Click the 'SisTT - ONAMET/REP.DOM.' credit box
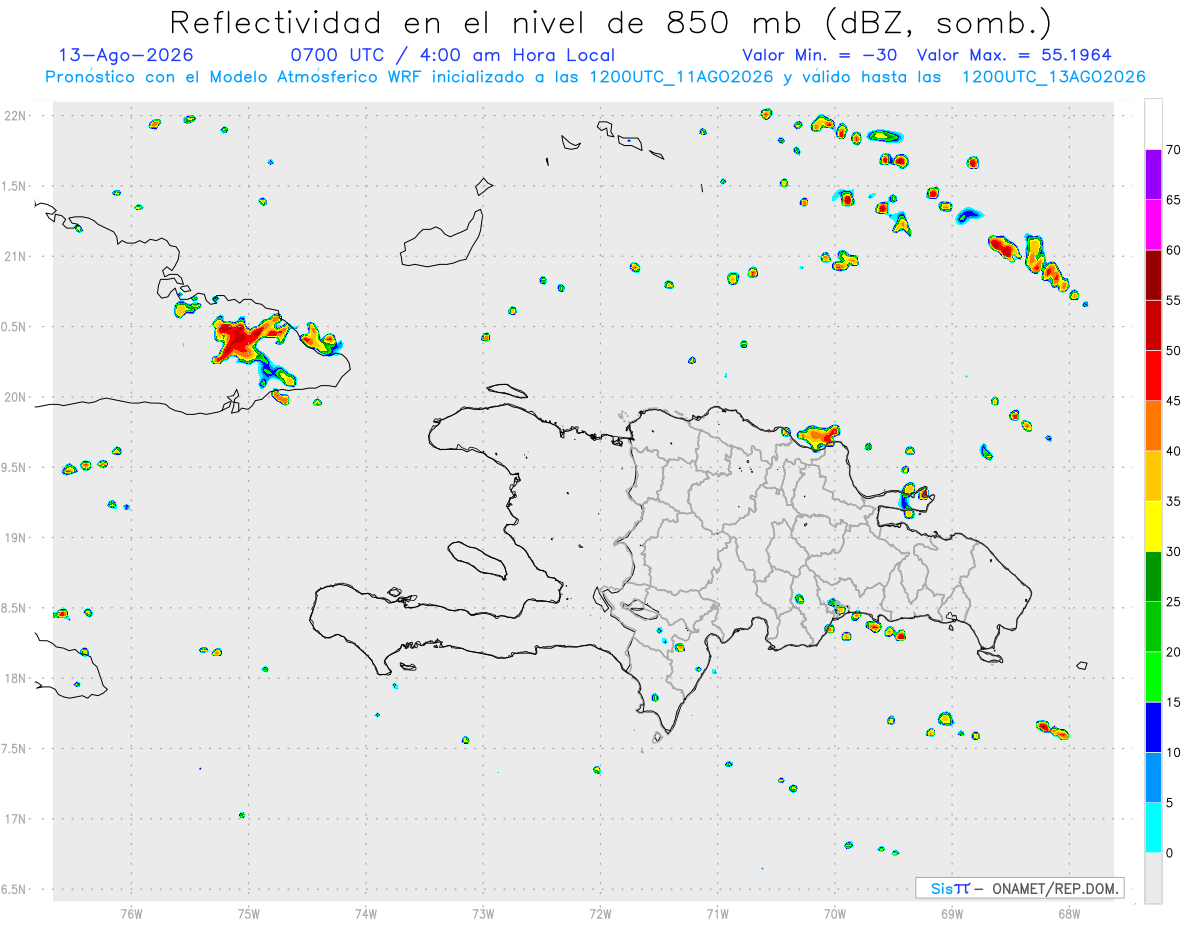1200x927 pixels. coord(1019,888)
